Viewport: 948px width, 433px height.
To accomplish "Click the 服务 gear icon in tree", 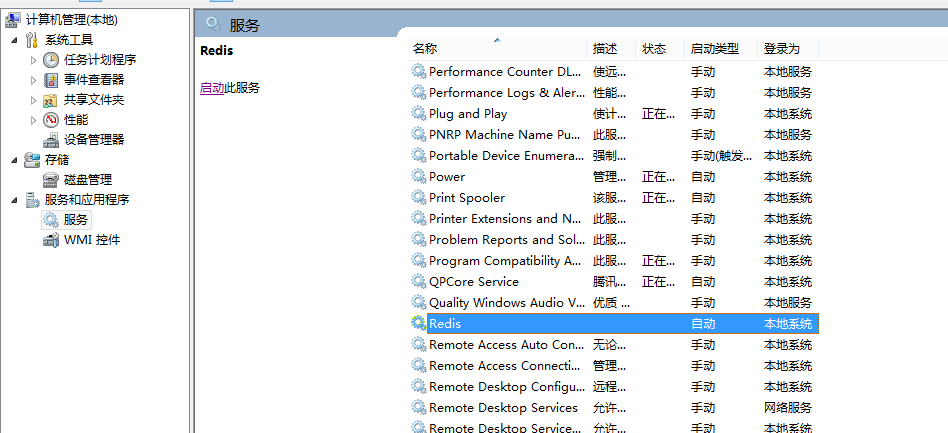I will point(51,220).
